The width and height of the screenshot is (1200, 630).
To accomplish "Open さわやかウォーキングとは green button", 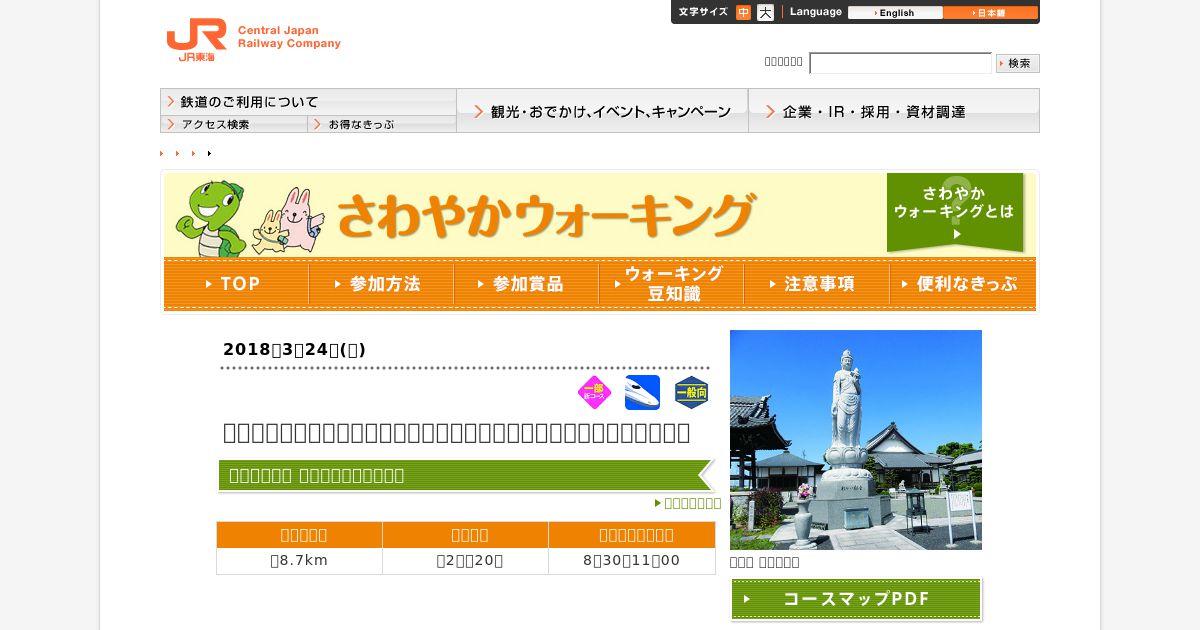I will [x=955, y=212].
